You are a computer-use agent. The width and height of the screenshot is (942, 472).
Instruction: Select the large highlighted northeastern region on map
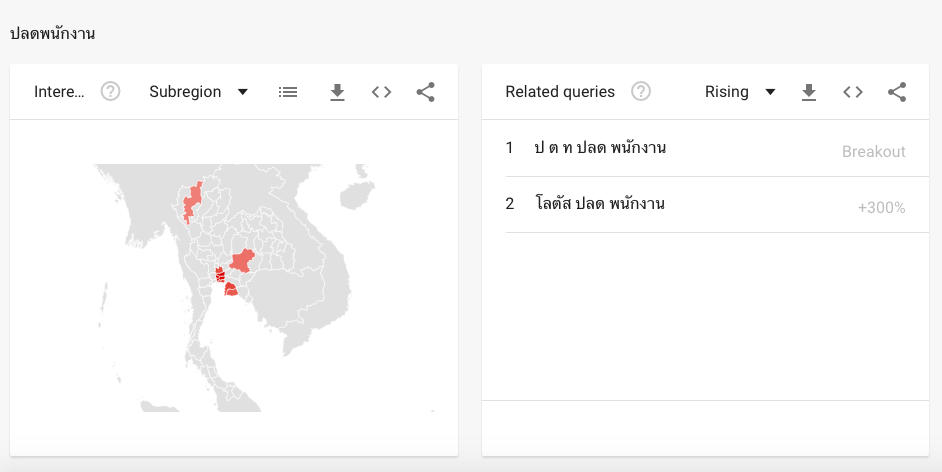[243, 261]
